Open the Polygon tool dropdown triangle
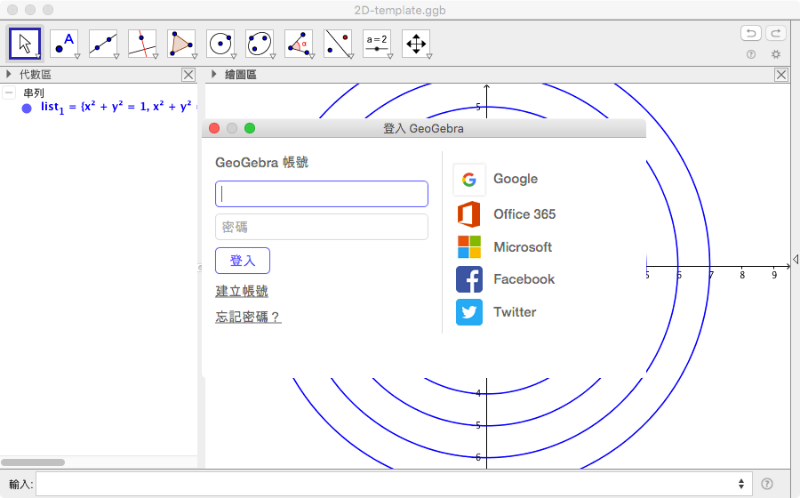Viewport: 800px width, 498px height. point(194,56)
